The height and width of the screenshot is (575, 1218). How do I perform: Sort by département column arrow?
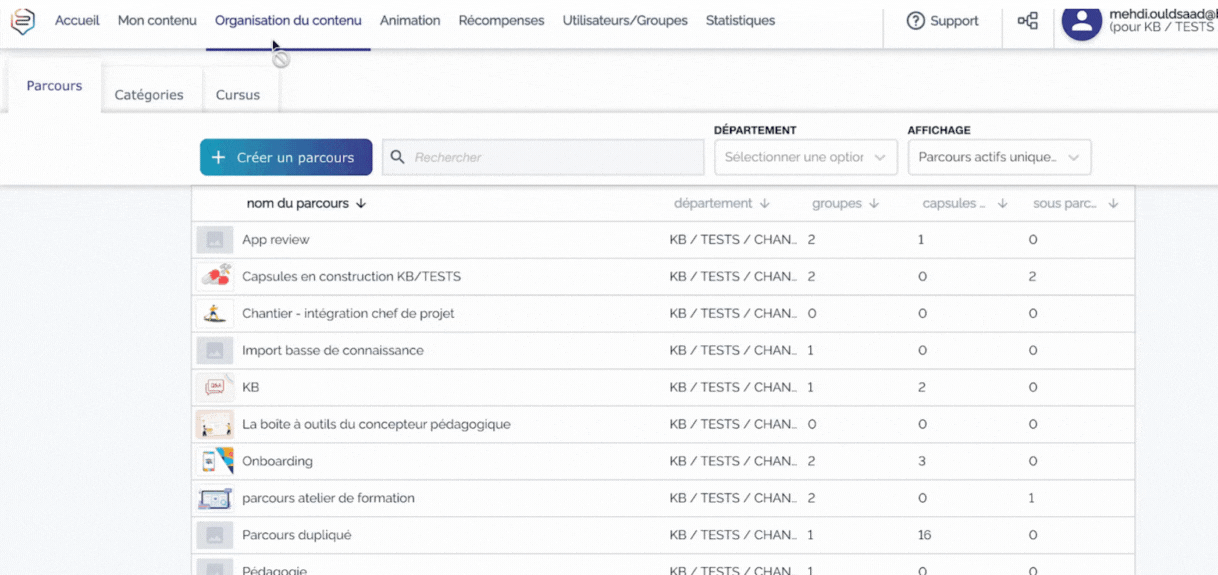pos(765,203)
